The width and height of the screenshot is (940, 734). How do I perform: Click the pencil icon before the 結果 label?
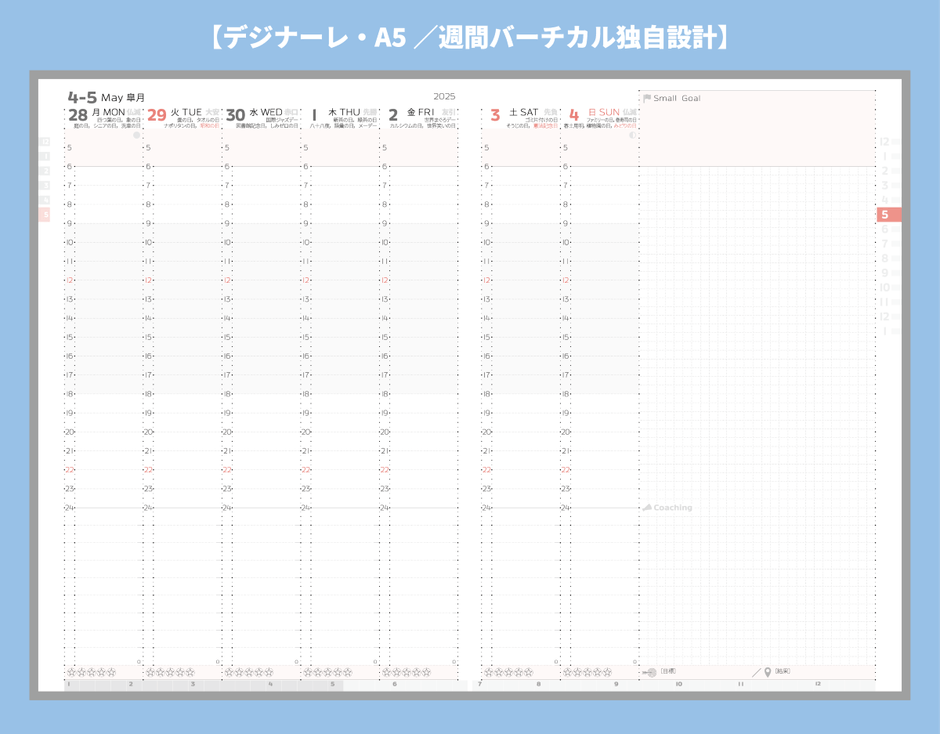(756, 673)
